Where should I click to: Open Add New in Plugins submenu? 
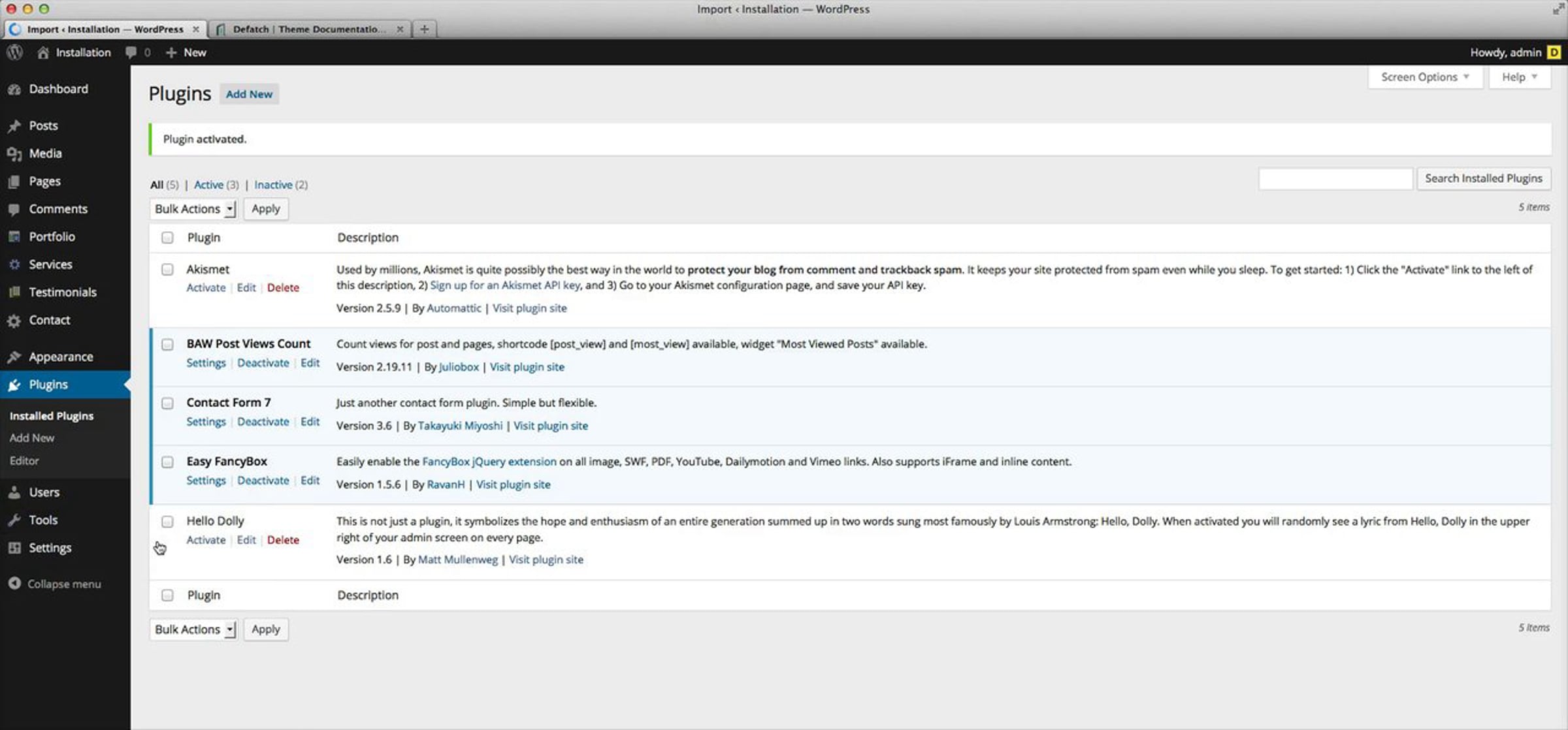pos(32,438)
